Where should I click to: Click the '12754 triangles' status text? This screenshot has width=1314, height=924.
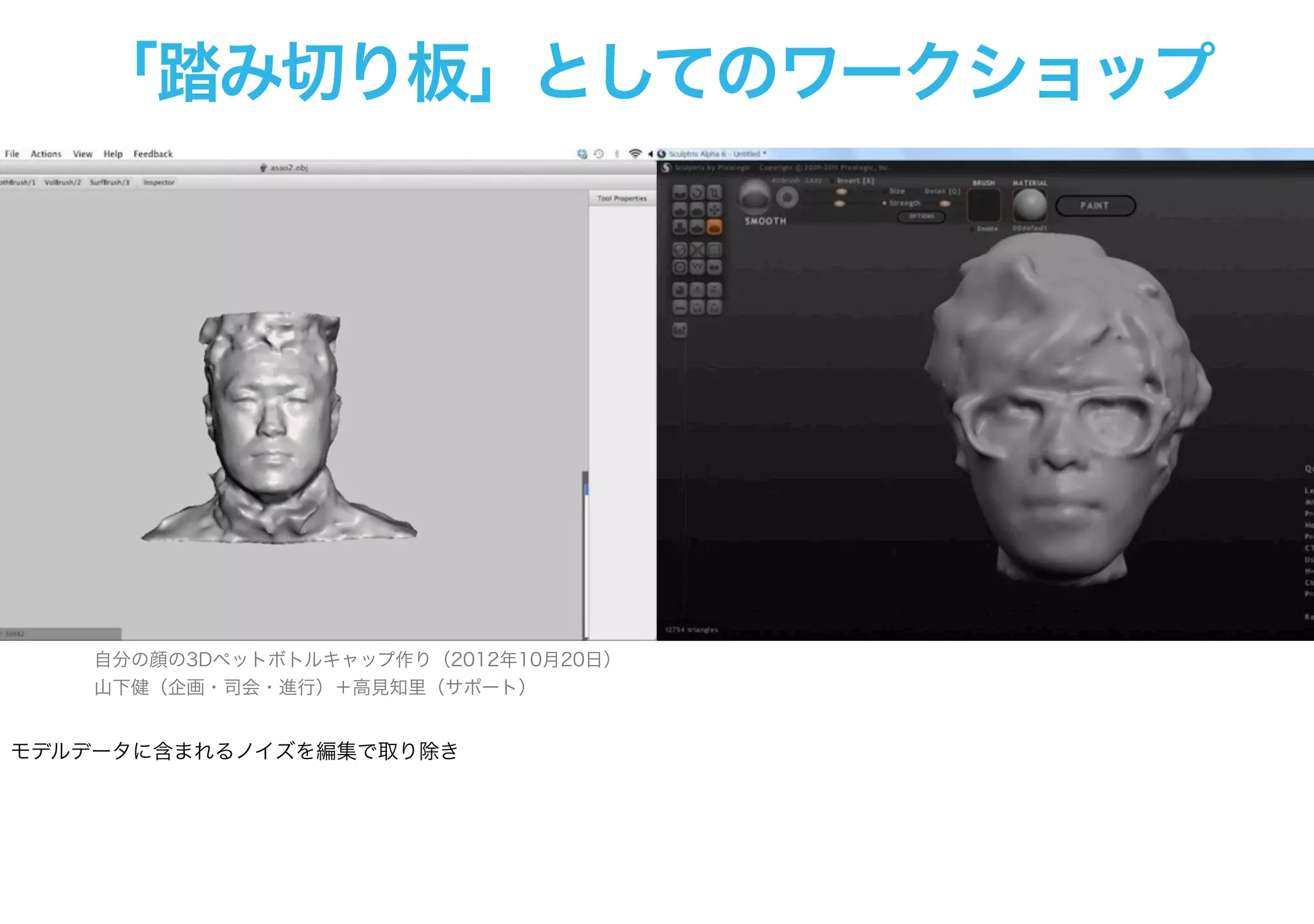tap(692, 629)
